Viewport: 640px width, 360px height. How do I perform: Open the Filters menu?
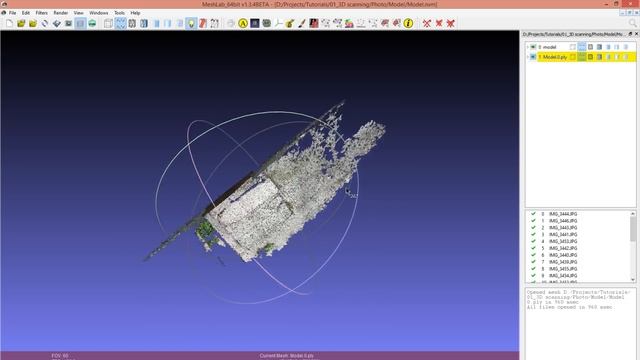point(42,13)
